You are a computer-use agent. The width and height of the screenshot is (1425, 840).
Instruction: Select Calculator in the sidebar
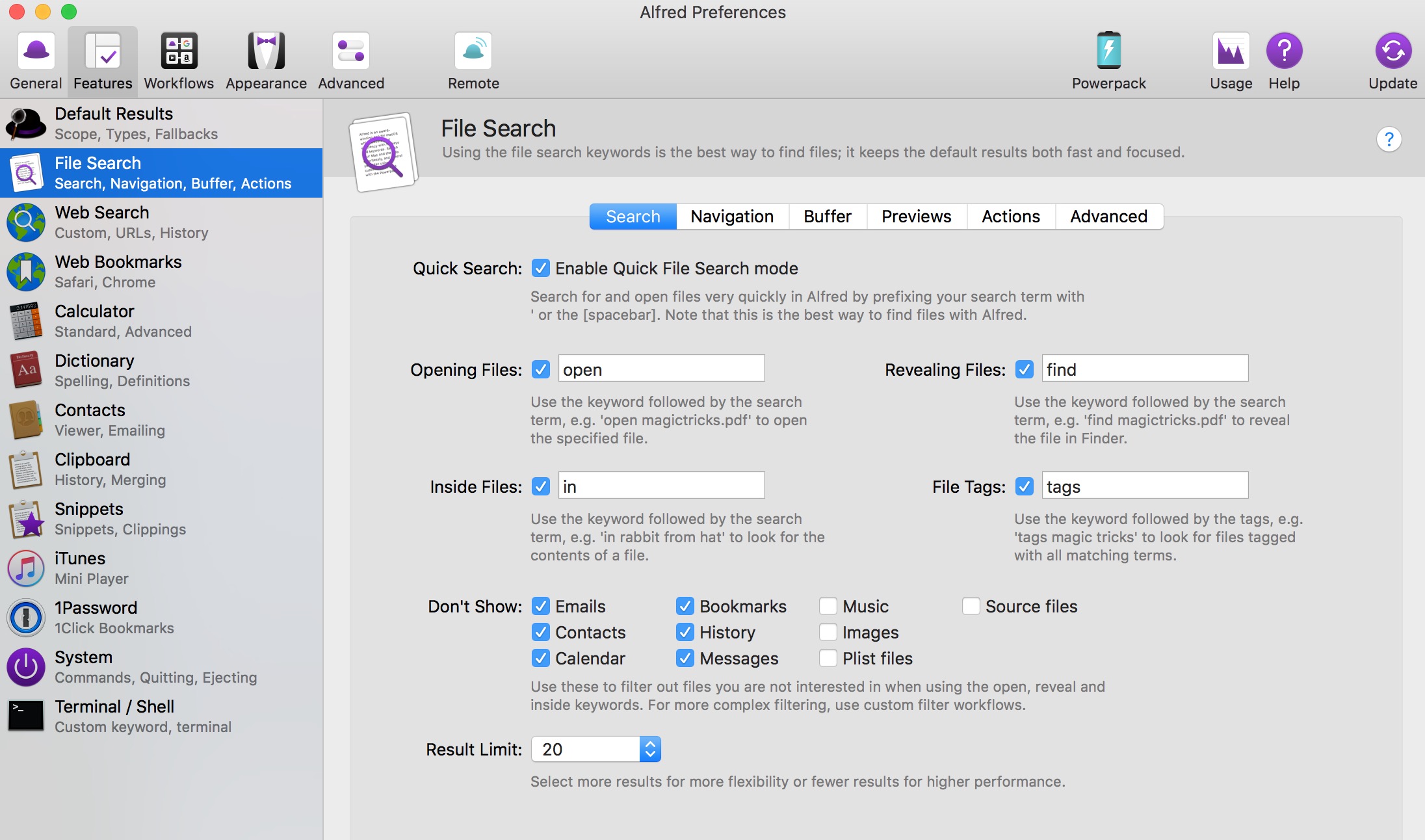[x=161, y=321]
